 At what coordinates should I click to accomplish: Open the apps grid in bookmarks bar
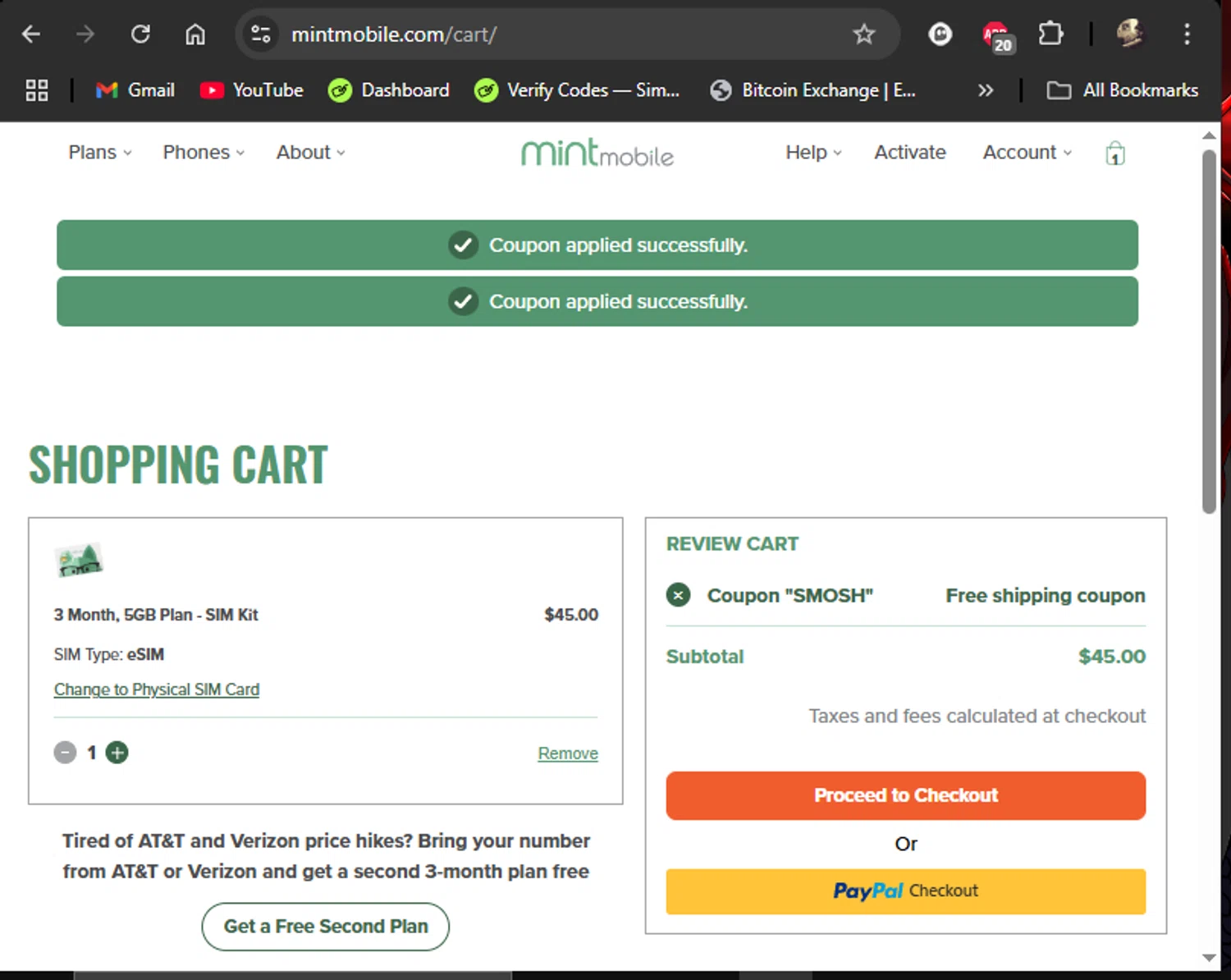[37, 90]
